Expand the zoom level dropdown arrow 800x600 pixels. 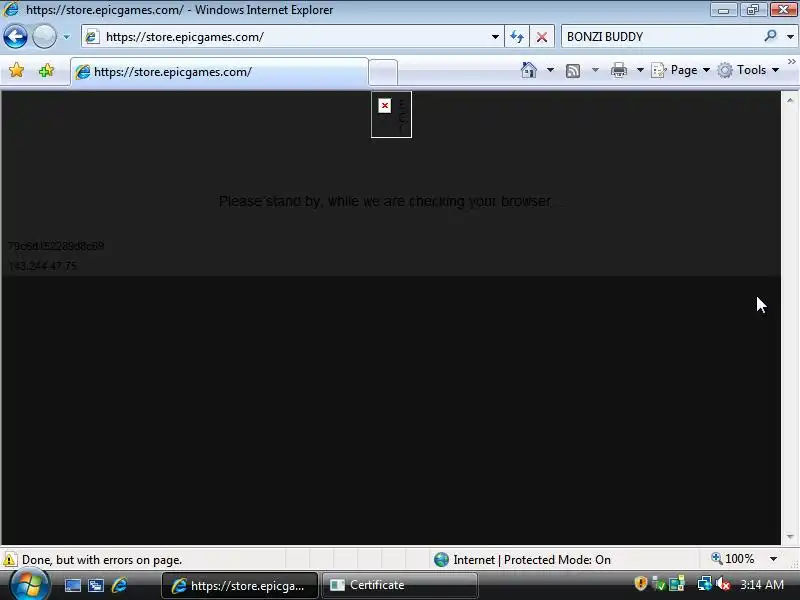coord(773,559)
